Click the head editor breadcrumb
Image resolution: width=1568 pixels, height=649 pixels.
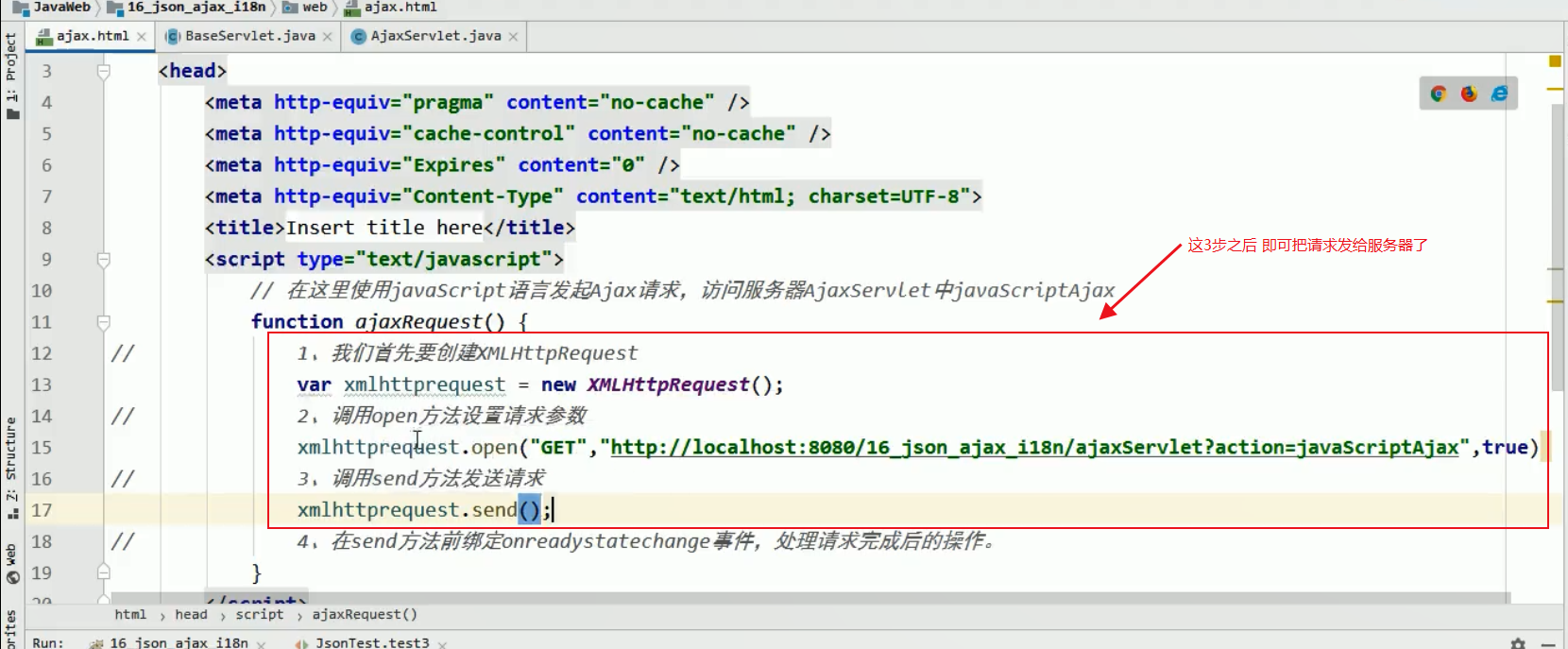[x=191, y=614]
